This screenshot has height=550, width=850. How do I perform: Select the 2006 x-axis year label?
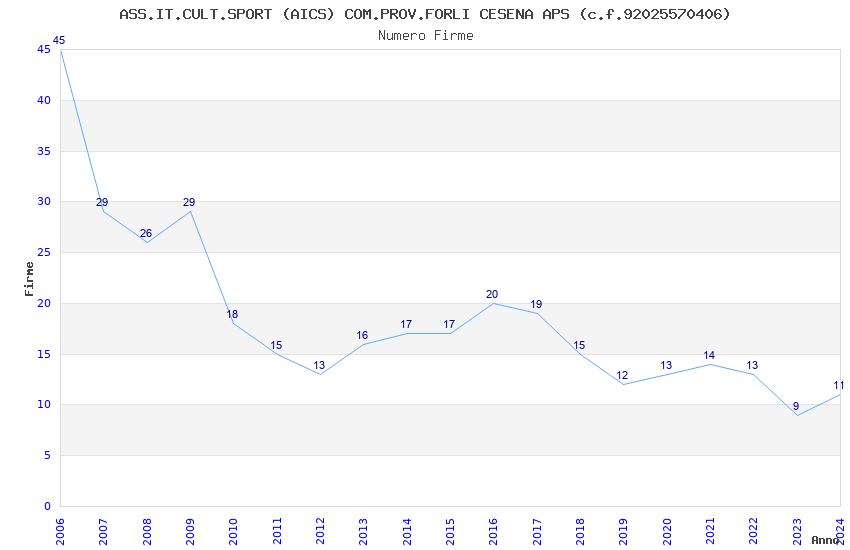point(60,532)
